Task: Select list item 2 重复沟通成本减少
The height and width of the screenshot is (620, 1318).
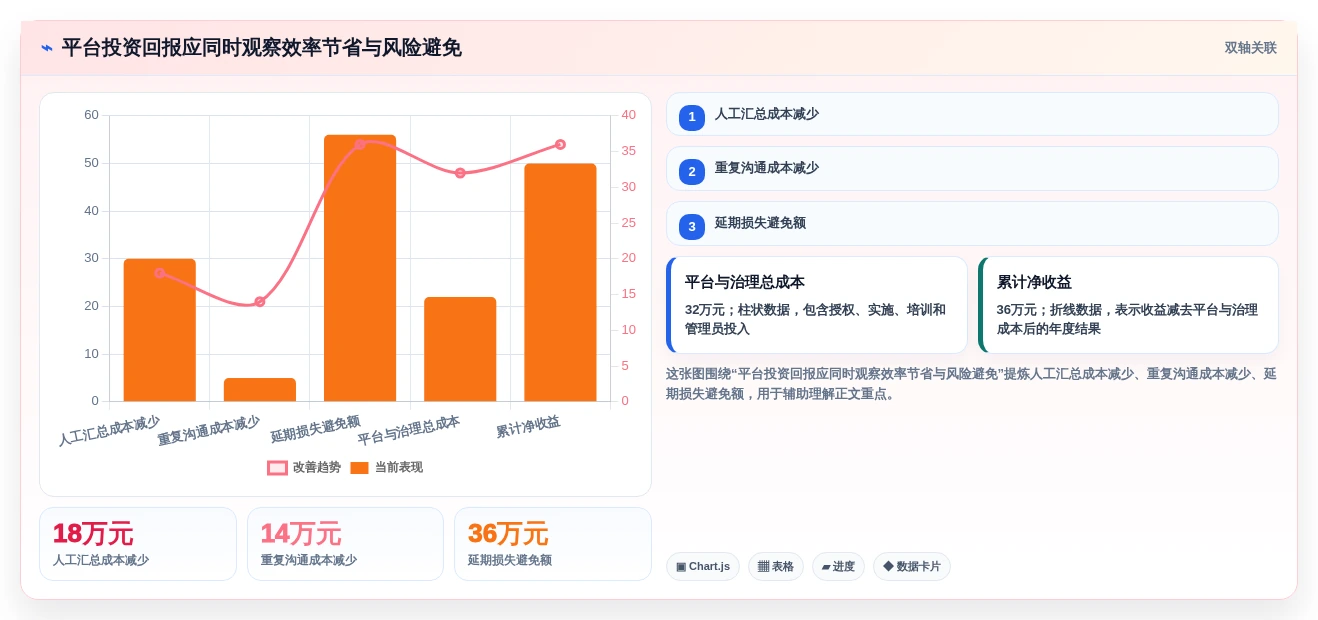Action: 972,168
